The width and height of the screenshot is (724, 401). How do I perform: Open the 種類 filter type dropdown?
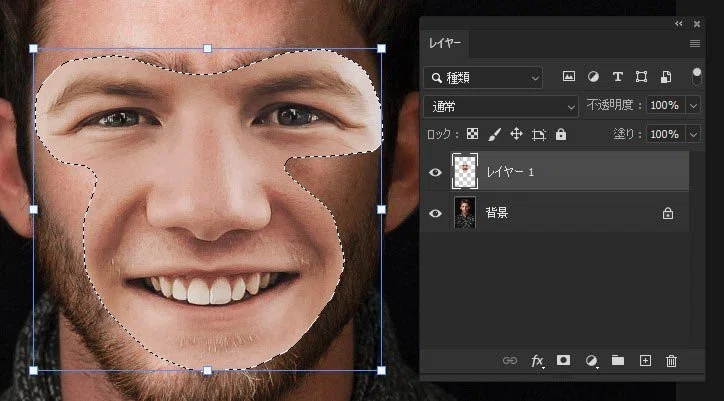483,78
